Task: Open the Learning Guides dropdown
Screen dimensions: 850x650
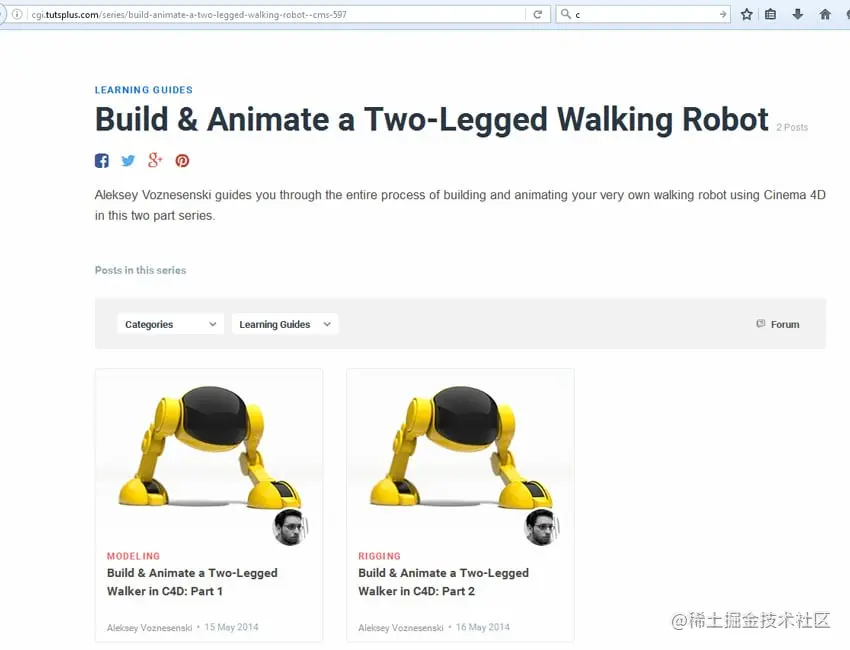Action: 285,324
